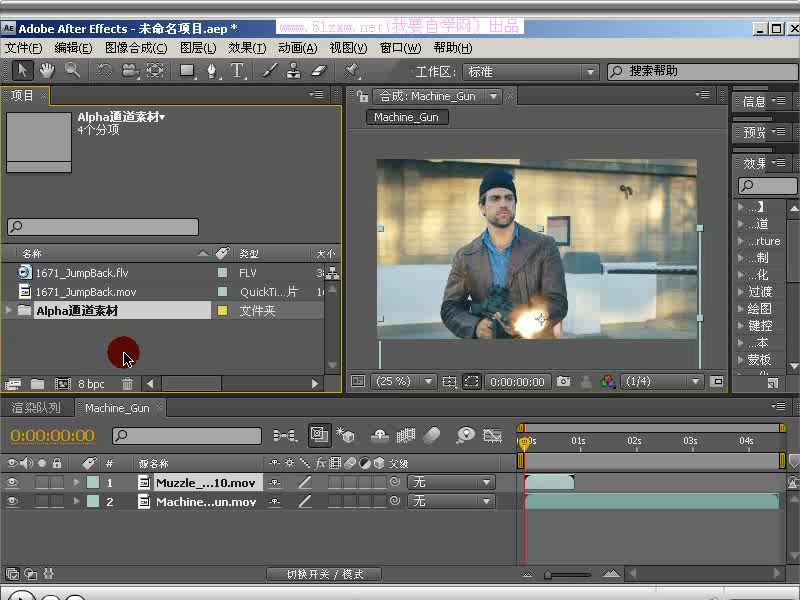Choose the Horizontal Type tool
Viewport: 800px width, 600px height.
[238, 71]
